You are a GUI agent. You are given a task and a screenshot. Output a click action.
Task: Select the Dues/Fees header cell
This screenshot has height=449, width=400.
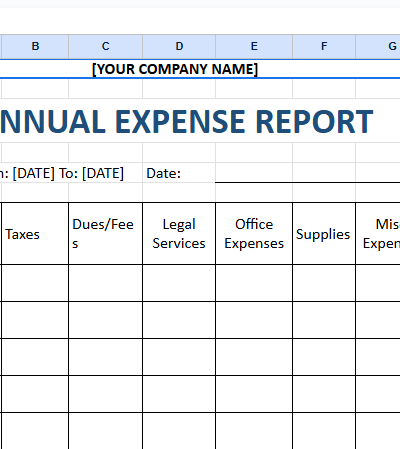pyautogui.click(x=106, y=234)
